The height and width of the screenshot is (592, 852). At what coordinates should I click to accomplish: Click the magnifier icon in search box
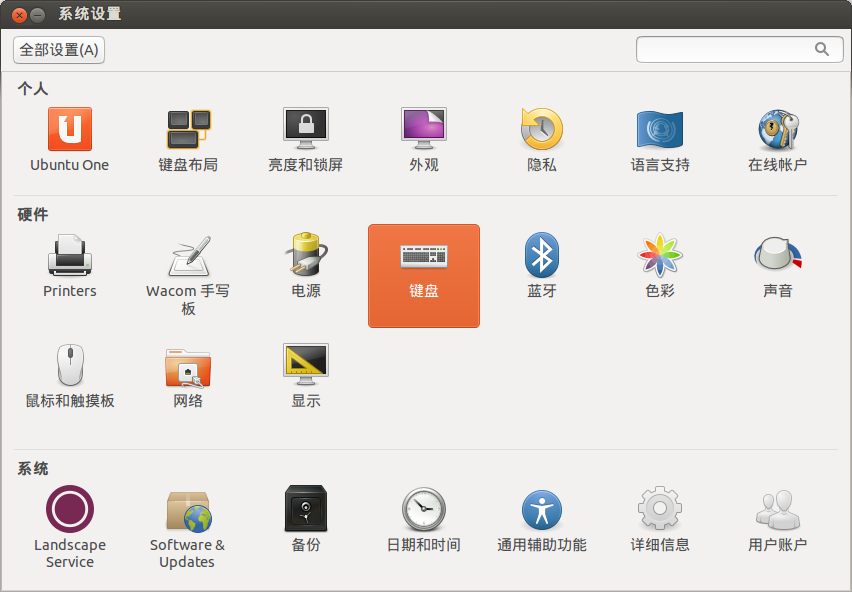click(822, 49)
